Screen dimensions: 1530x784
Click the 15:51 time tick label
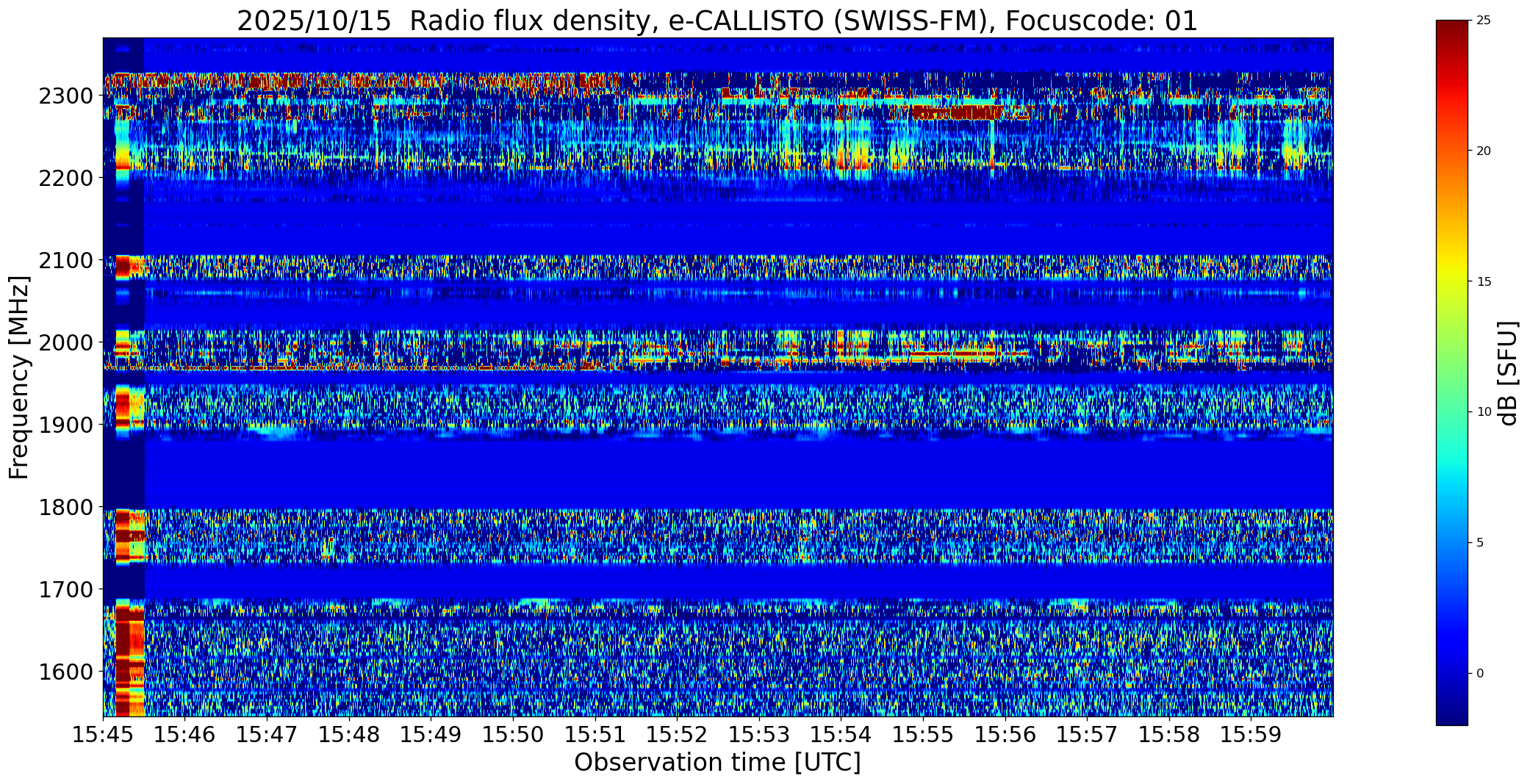click(x=595, y=735)
